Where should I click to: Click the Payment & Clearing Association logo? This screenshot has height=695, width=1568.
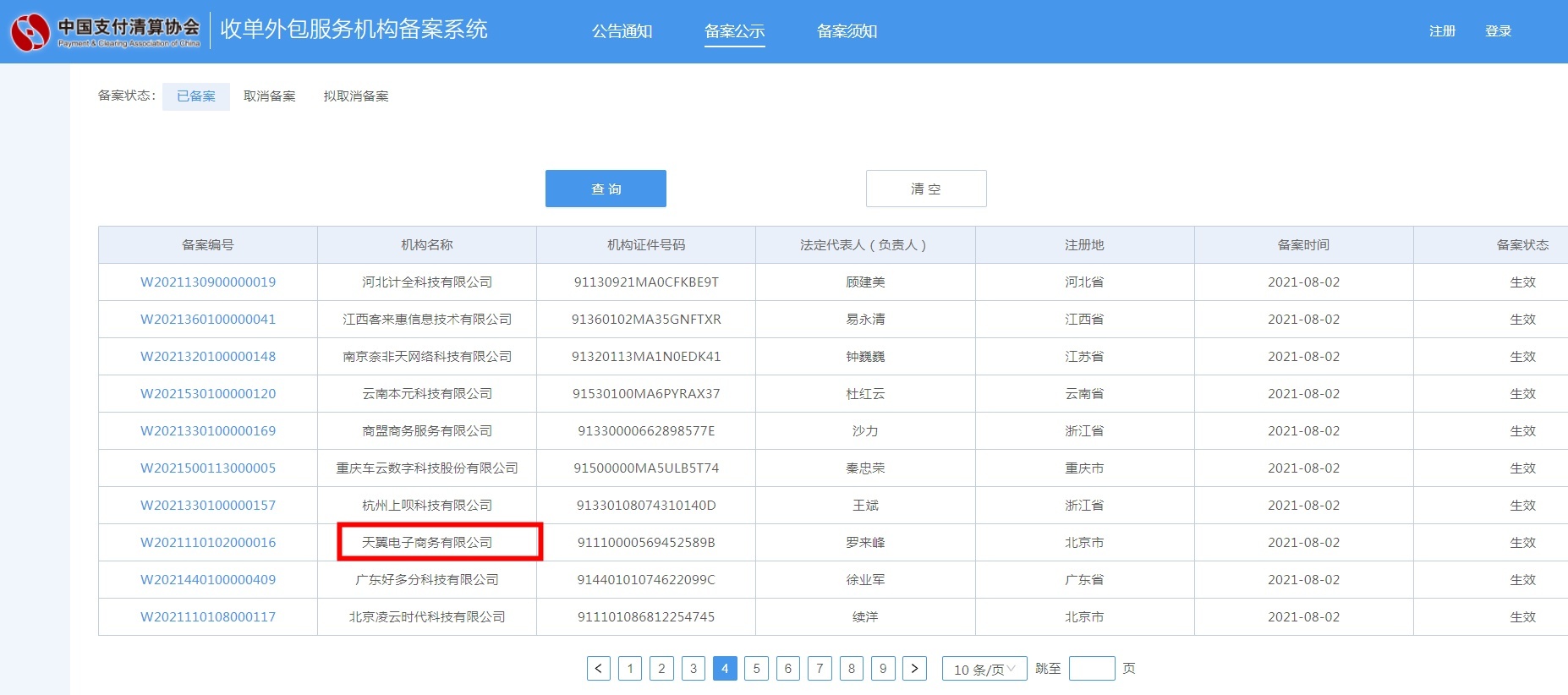coord(106,31)
